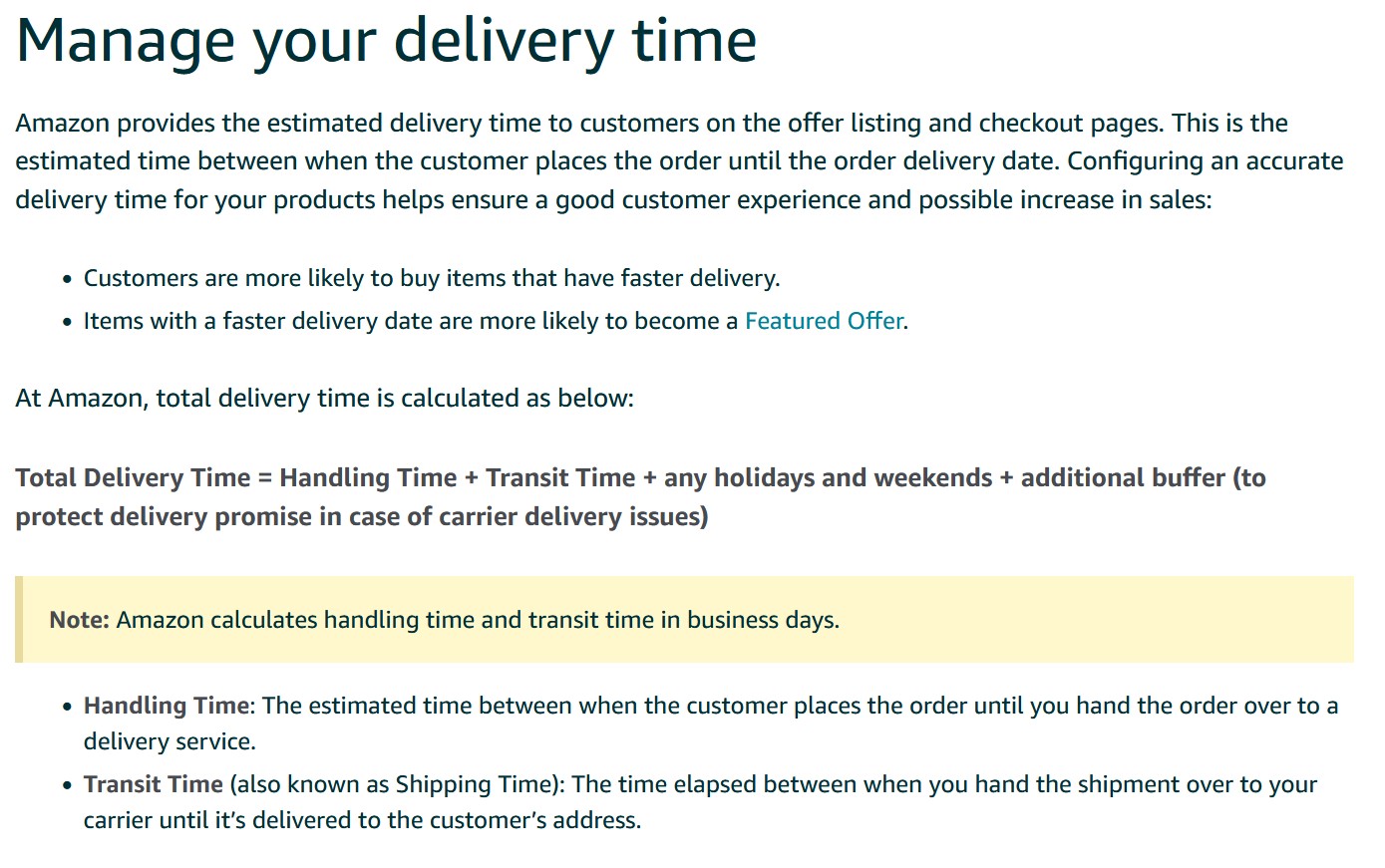Viewport: 1385px width, 868px height.
Task: Click the bullet before Transit Time definition
Action: [x=67, y=785]
